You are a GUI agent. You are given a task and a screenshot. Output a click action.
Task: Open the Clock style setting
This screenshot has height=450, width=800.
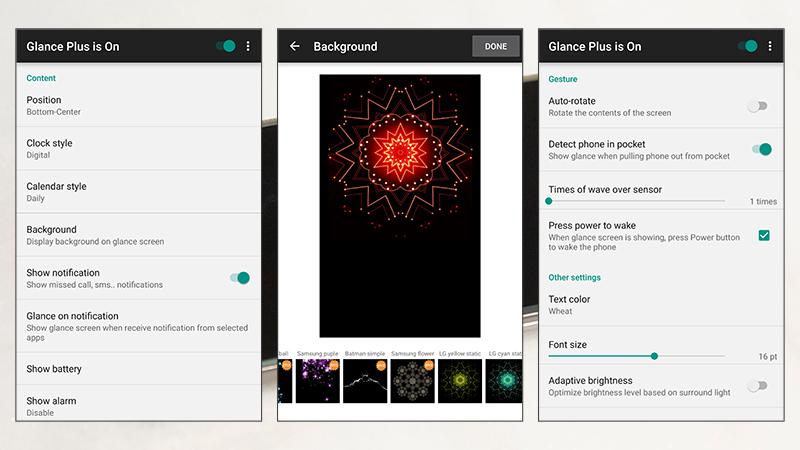139,148
